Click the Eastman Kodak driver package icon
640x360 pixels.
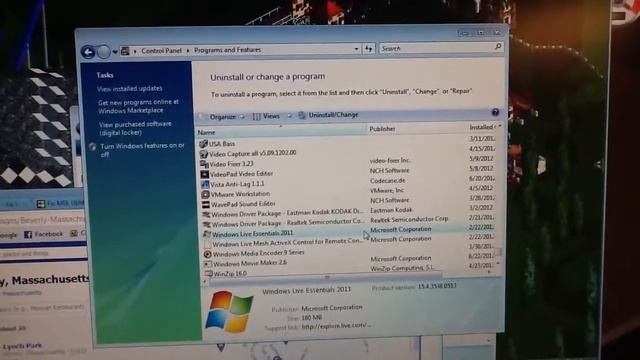pos(207,214)
